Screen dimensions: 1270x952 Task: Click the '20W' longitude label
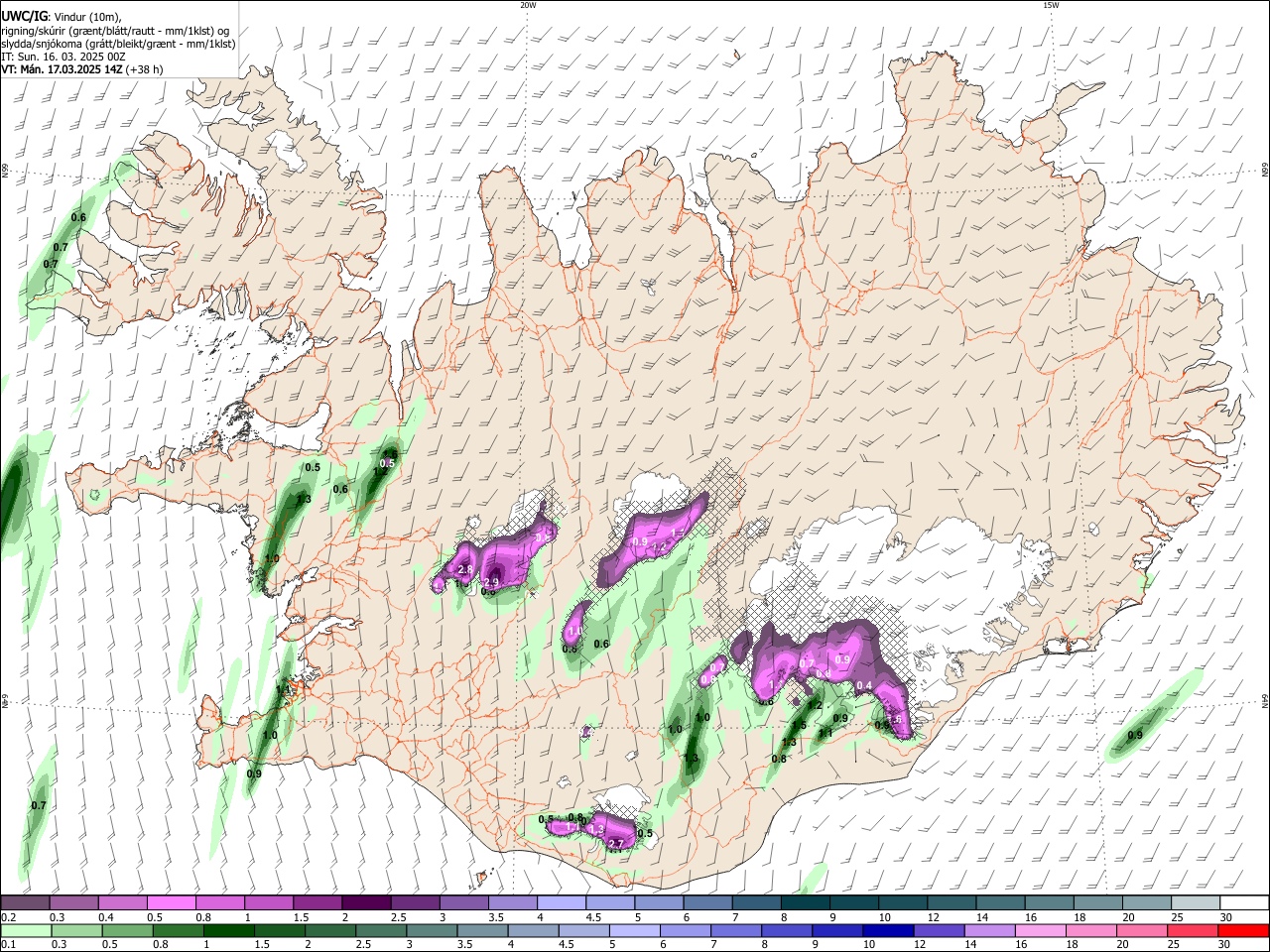pos(528,5)
